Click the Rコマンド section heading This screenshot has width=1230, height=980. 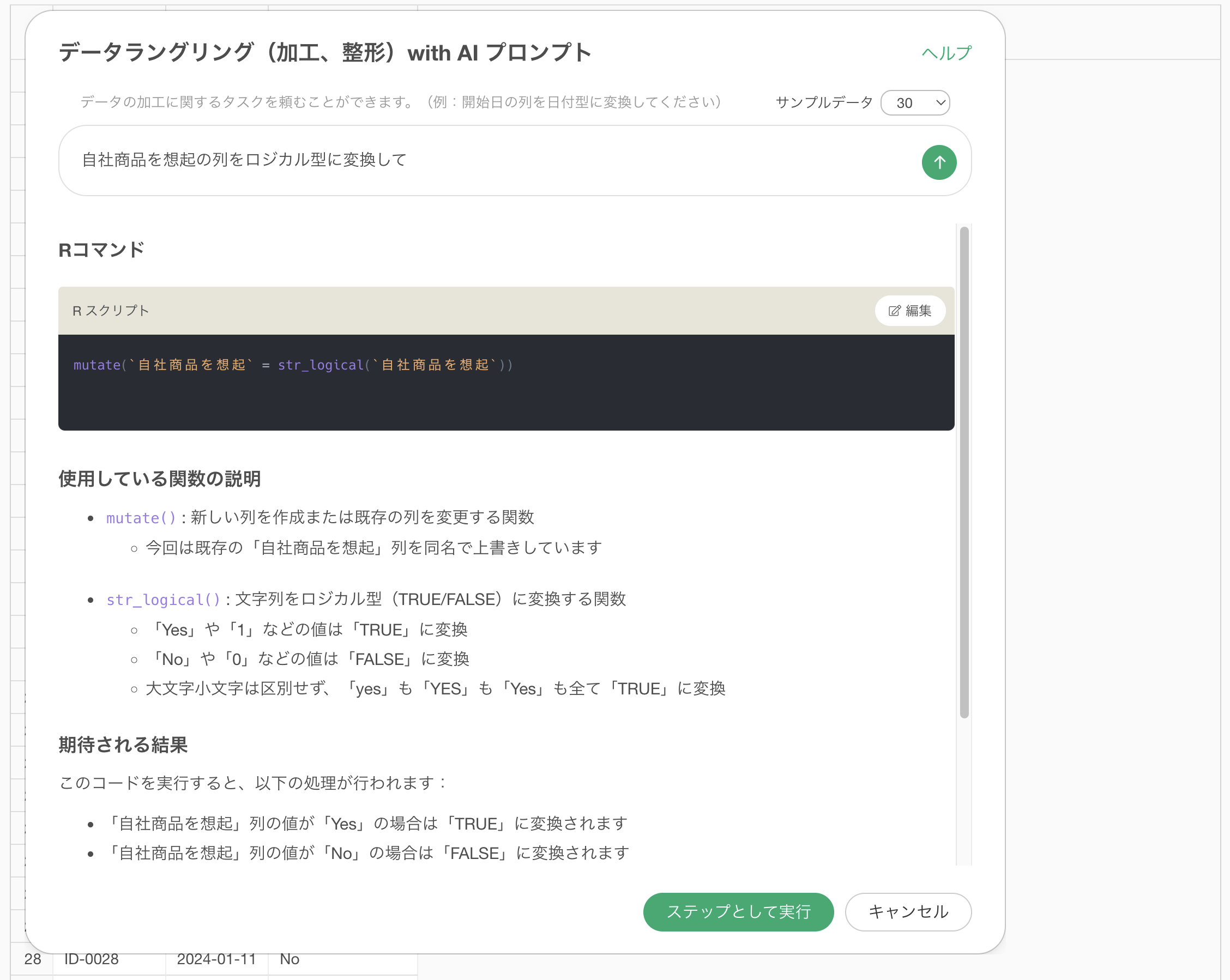click(101, 250)
